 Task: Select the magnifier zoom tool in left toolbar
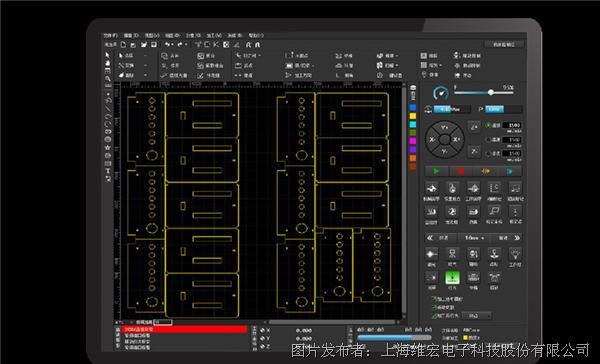pyautogui.click(x=108, y=79)
